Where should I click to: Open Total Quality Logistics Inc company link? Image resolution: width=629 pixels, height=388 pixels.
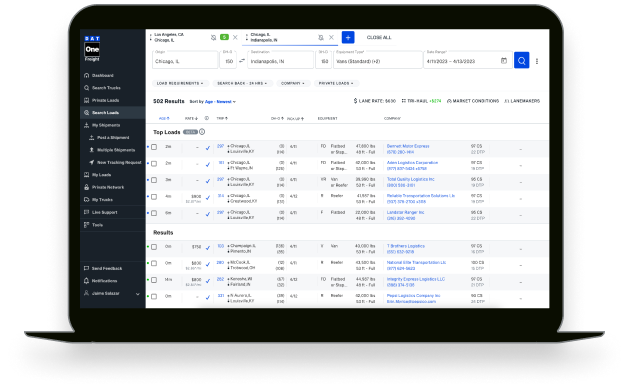pyautogui.click(x=410, y=179)
